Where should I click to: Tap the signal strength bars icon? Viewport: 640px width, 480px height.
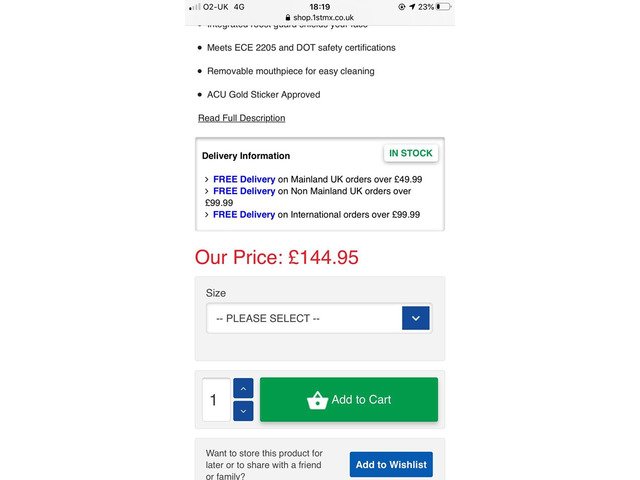[194, 6]
